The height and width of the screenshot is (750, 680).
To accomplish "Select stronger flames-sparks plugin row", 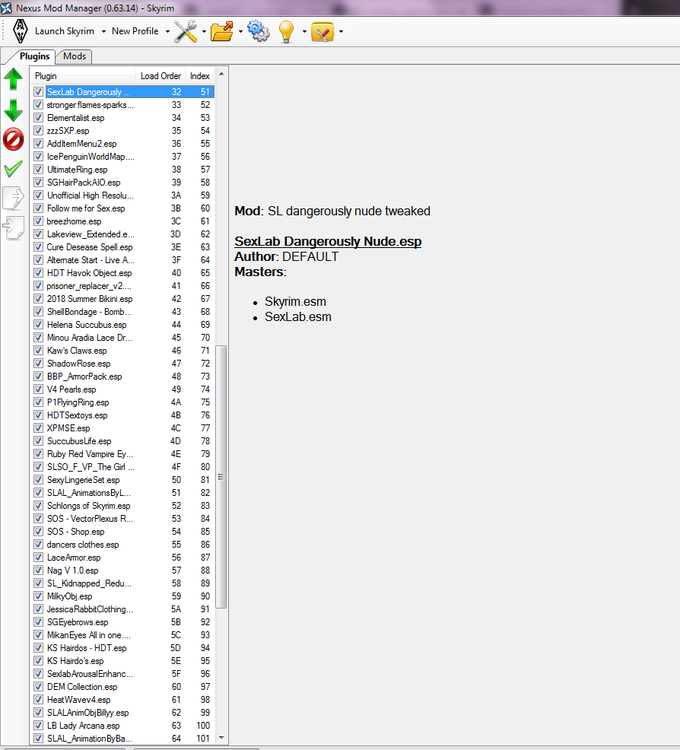I will click(123, 104).
